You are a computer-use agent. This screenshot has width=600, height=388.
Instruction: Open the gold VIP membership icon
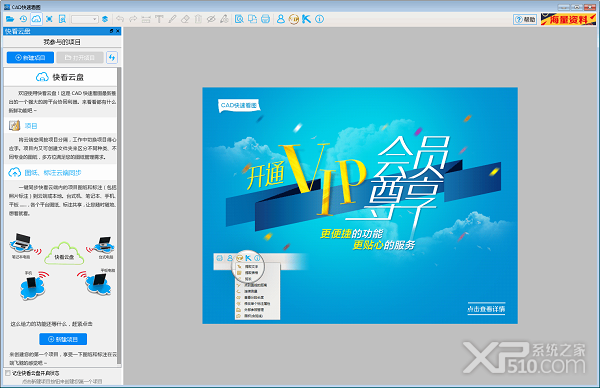(x=293, y=19)
